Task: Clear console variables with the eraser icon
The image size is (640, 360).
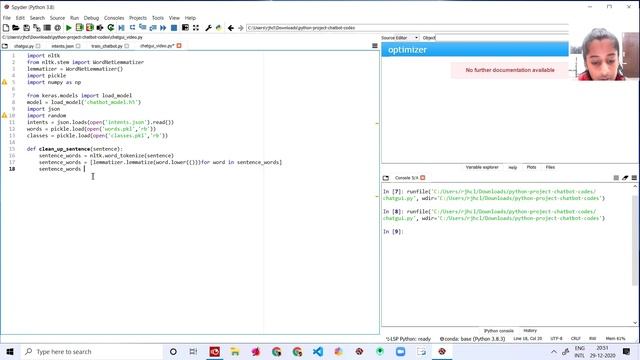Action: [625, 178]
